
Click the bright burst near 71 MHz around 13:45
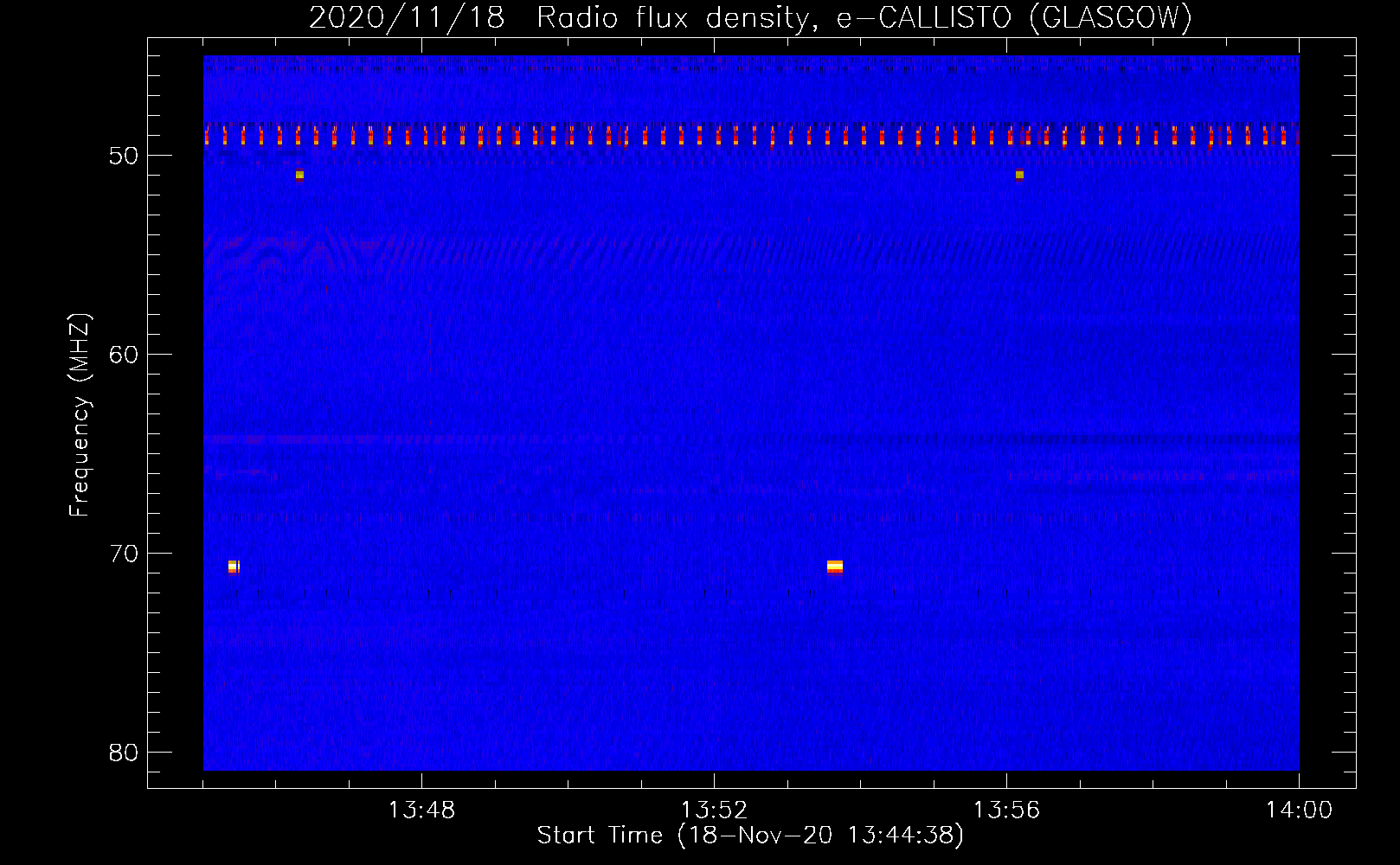pos(234,567)
